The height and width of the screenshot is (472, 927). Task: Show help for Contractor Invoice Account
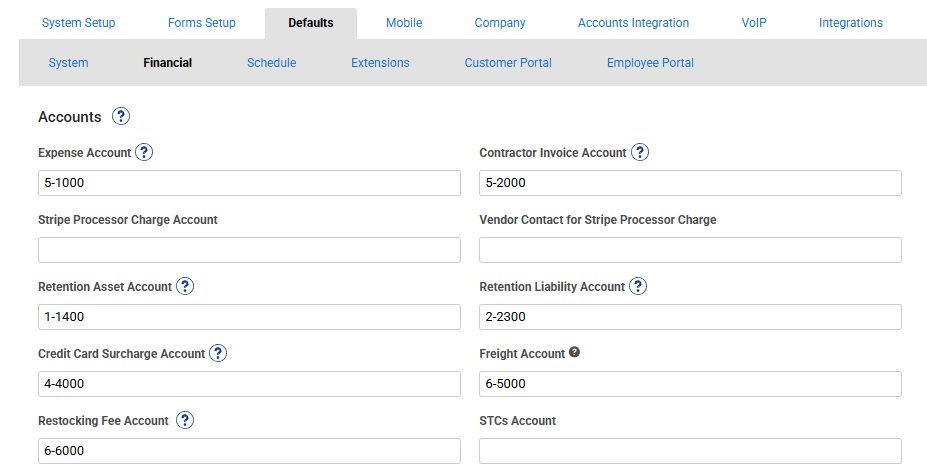point(640,153)
